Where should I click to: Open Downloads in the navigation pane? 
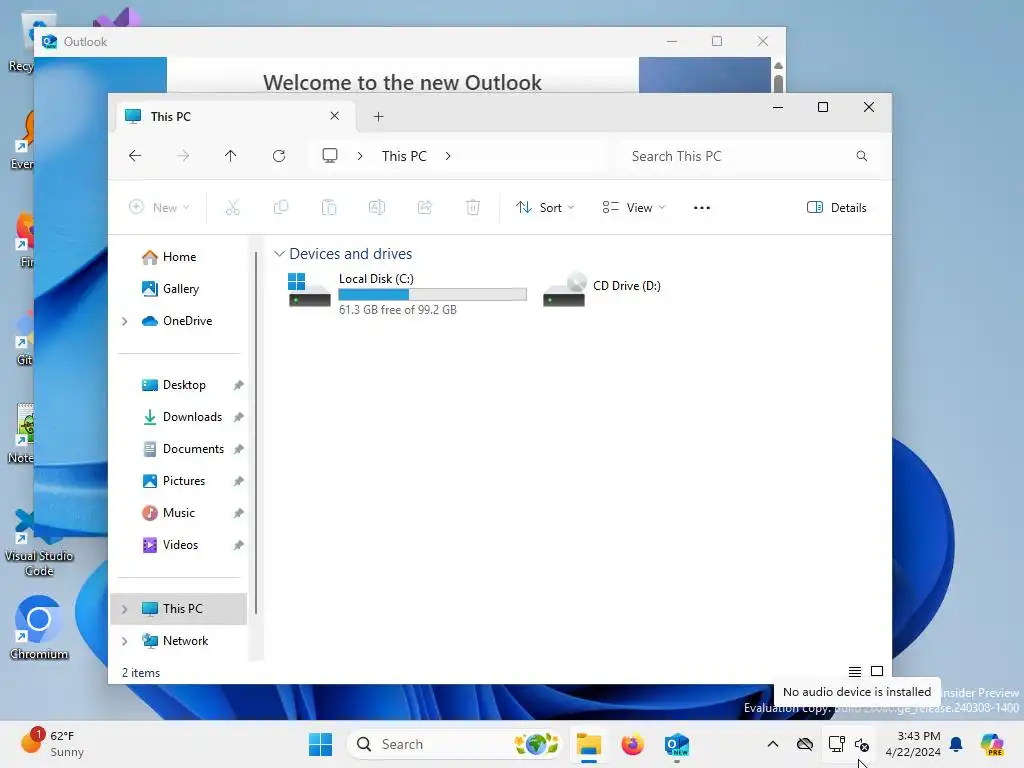point(178,417)
